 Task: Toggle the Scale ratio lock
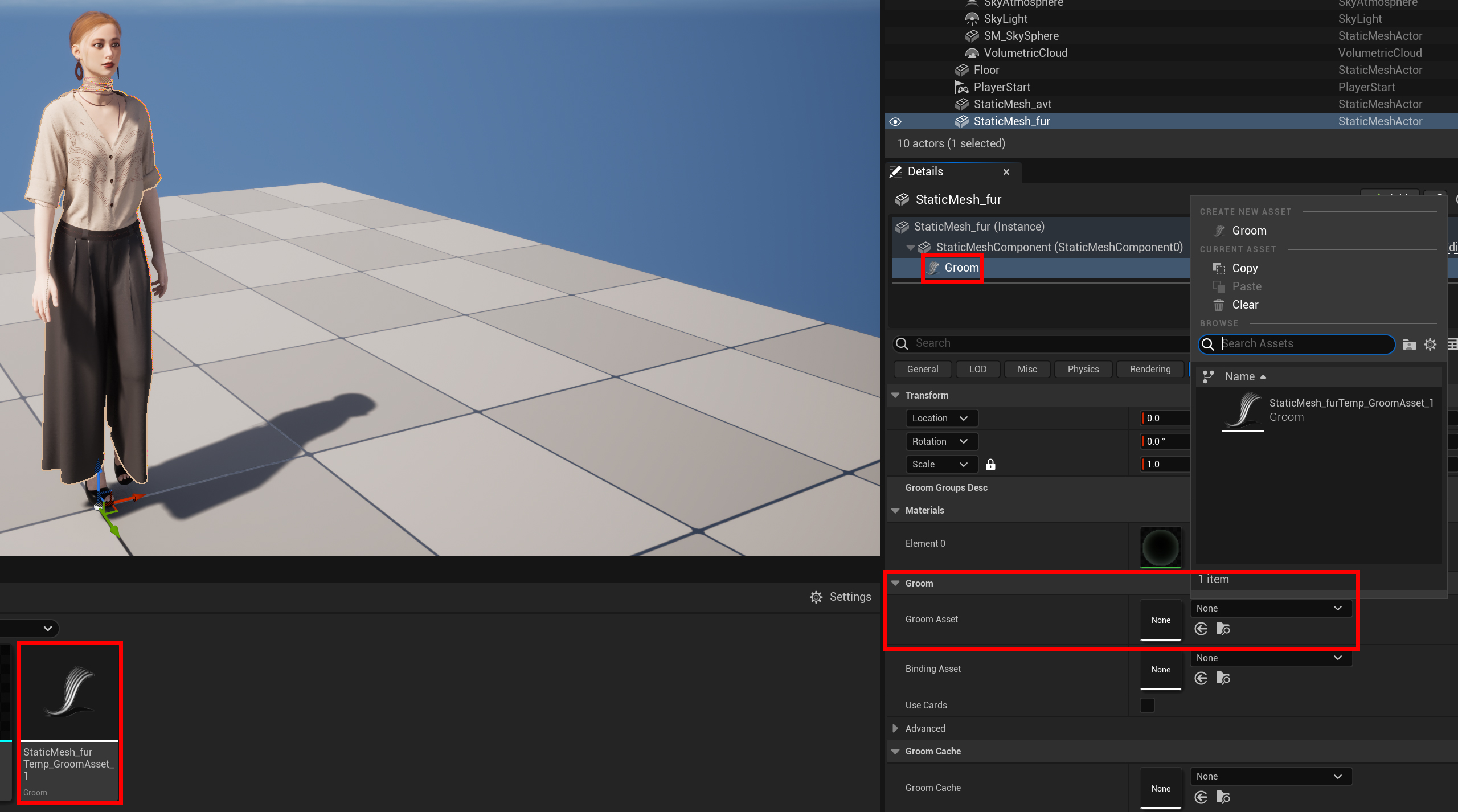click(990, 464)
